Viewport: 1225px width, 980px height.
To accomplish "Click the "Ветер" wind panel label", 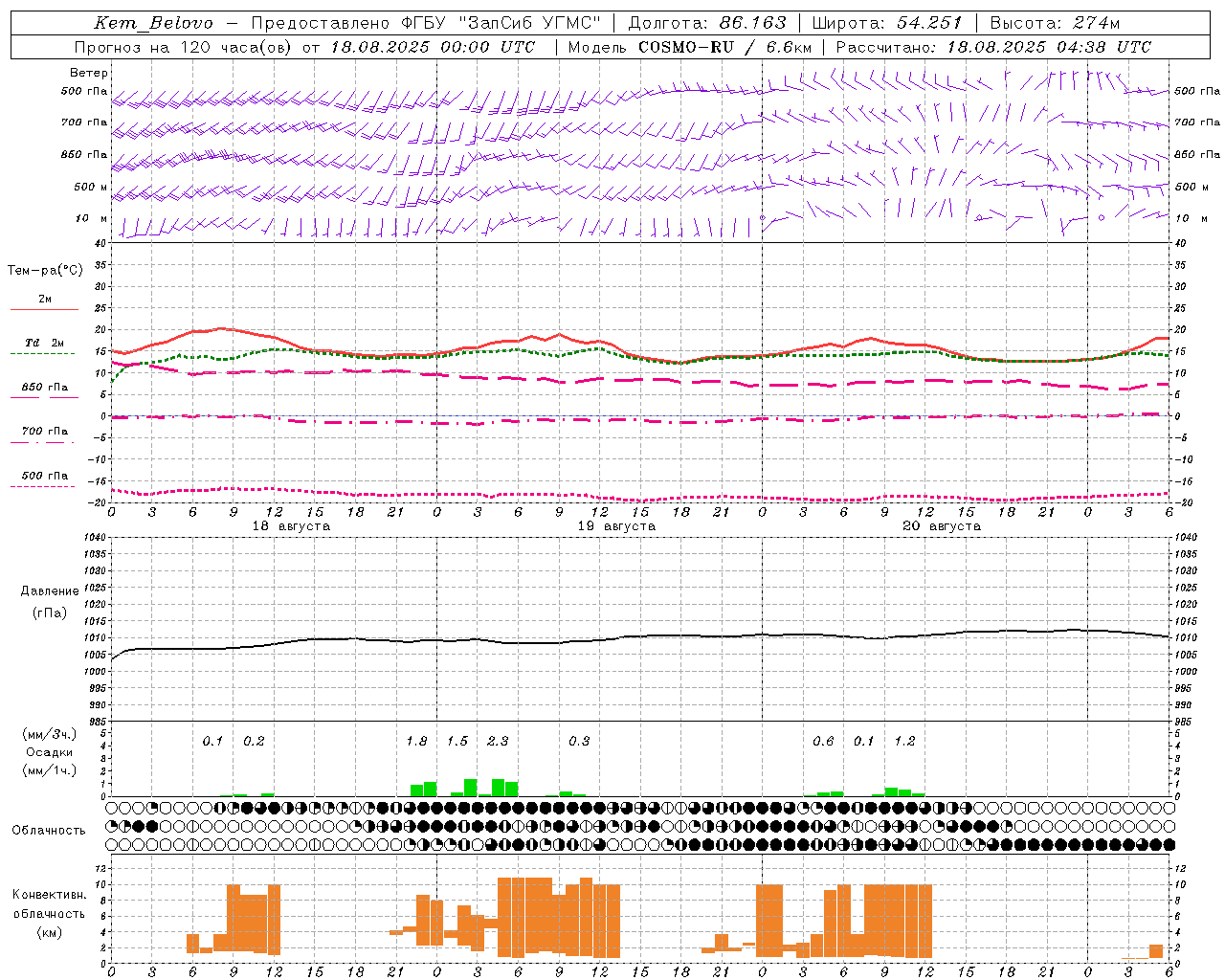I will (x=89, y=73).
